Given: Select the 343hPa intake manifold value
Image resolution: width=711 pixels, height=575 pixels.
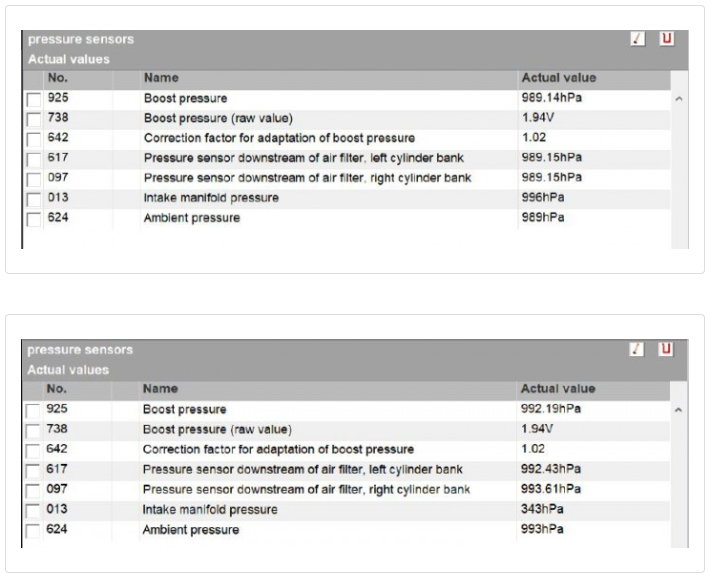Looking at the screenshot, I should (542, 509).
